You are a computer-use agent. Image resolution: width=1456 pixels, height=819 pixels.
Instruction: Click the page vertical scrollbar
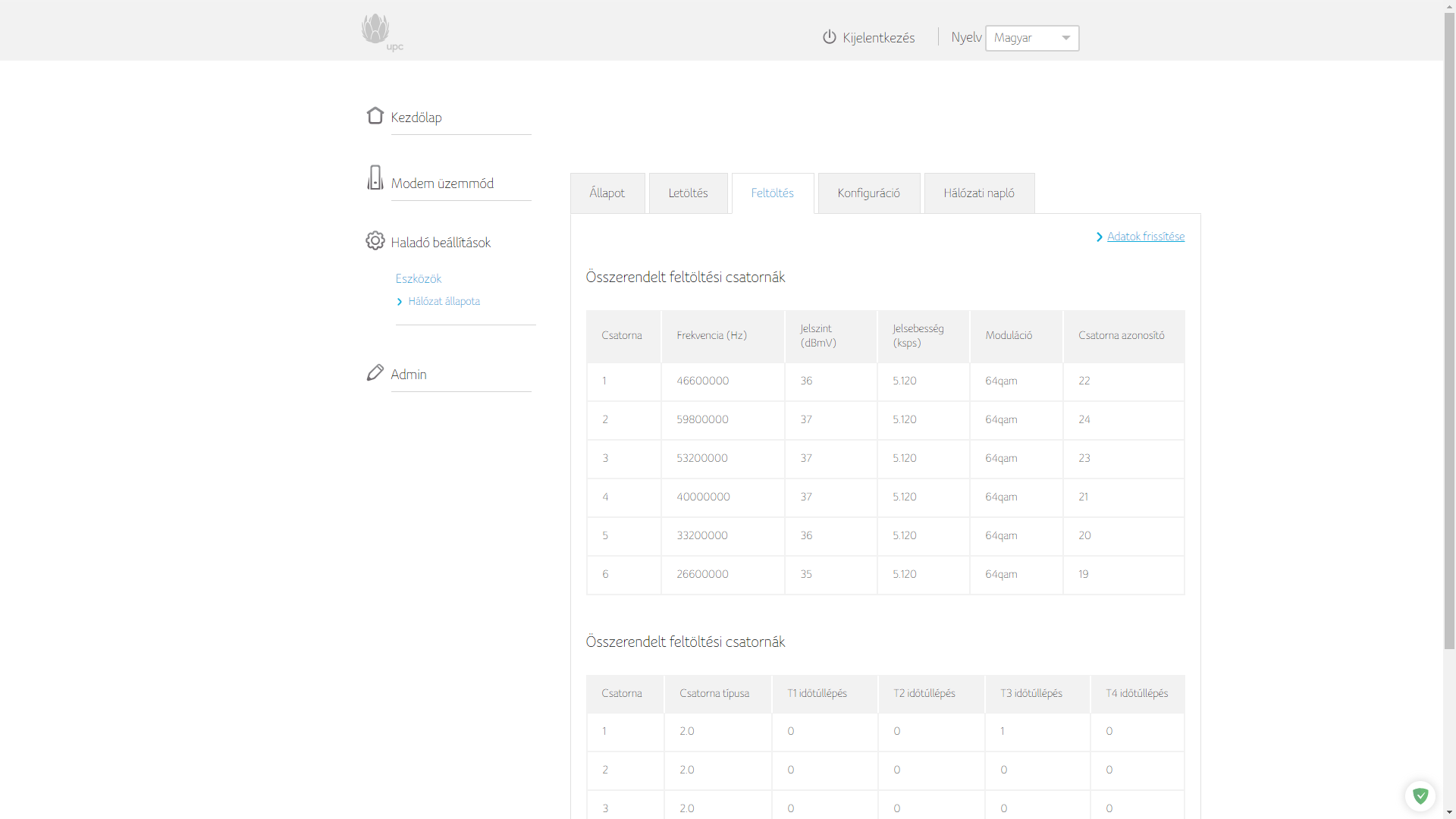pyautogui.click(x=1449, y=331)
